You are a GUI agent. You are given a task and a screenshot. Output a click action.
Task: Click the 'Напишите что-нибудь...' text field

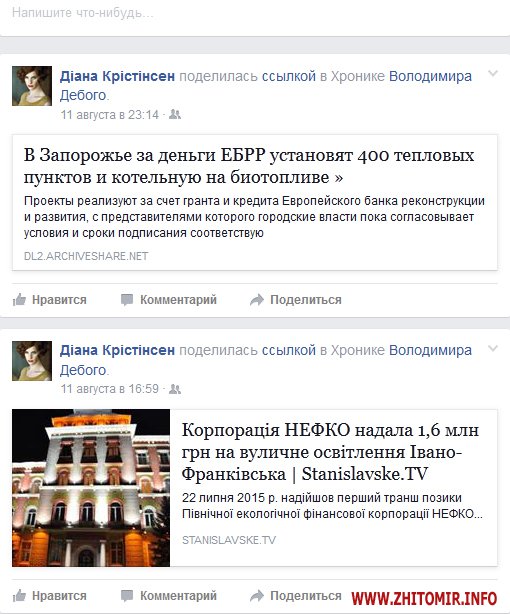[x=255, y=13]
